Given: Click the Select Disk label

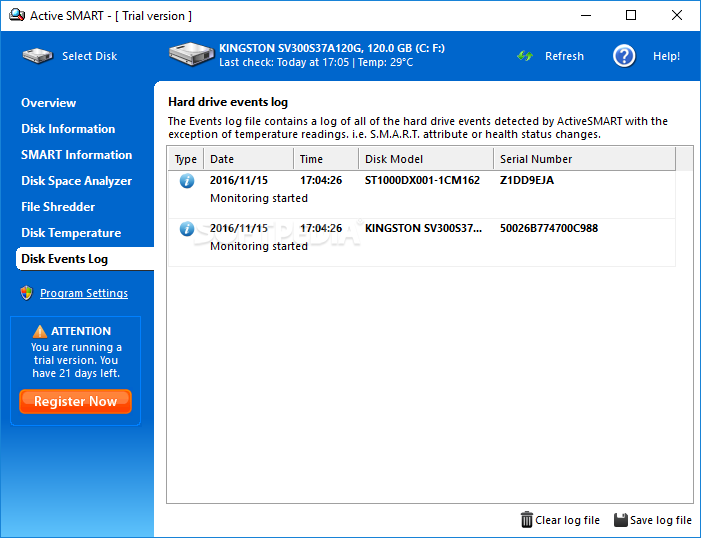Looking at the screenshot, I should 89,56.
